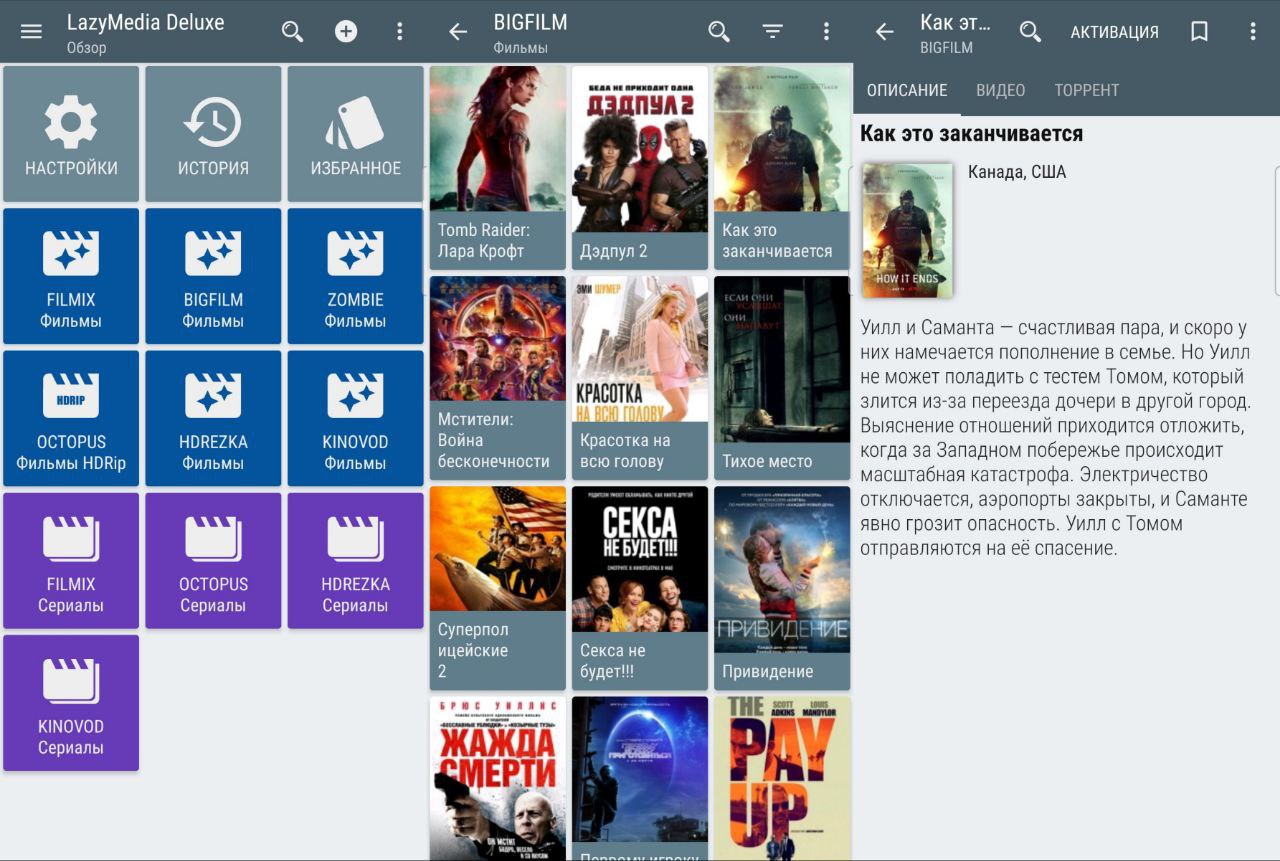Go back from movie description panel
Viewport: 1280px width, 861px height.
[x=884, y=31]
